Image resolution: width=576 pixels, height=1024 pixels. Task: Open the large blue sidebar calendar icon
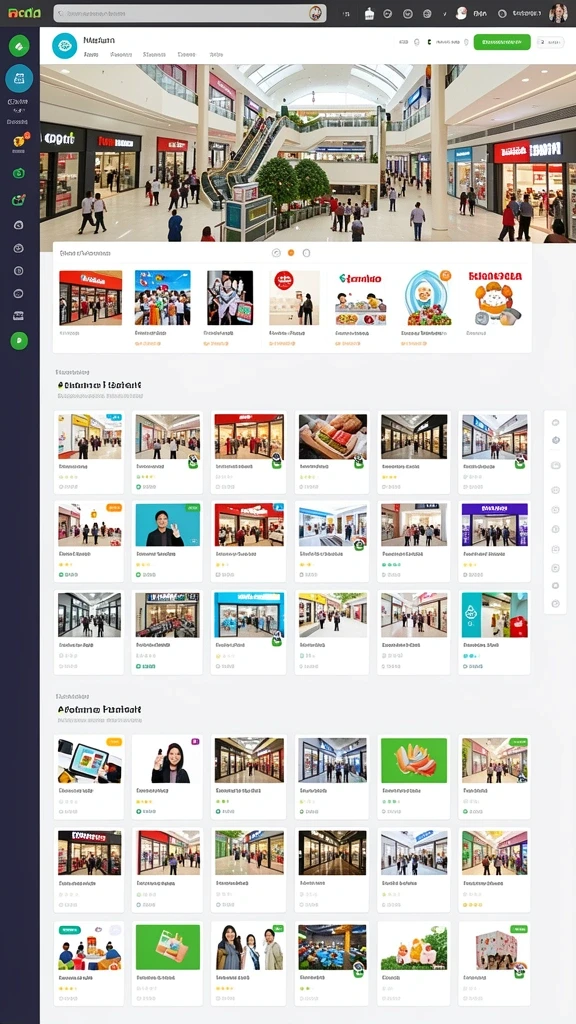[19, 78]
